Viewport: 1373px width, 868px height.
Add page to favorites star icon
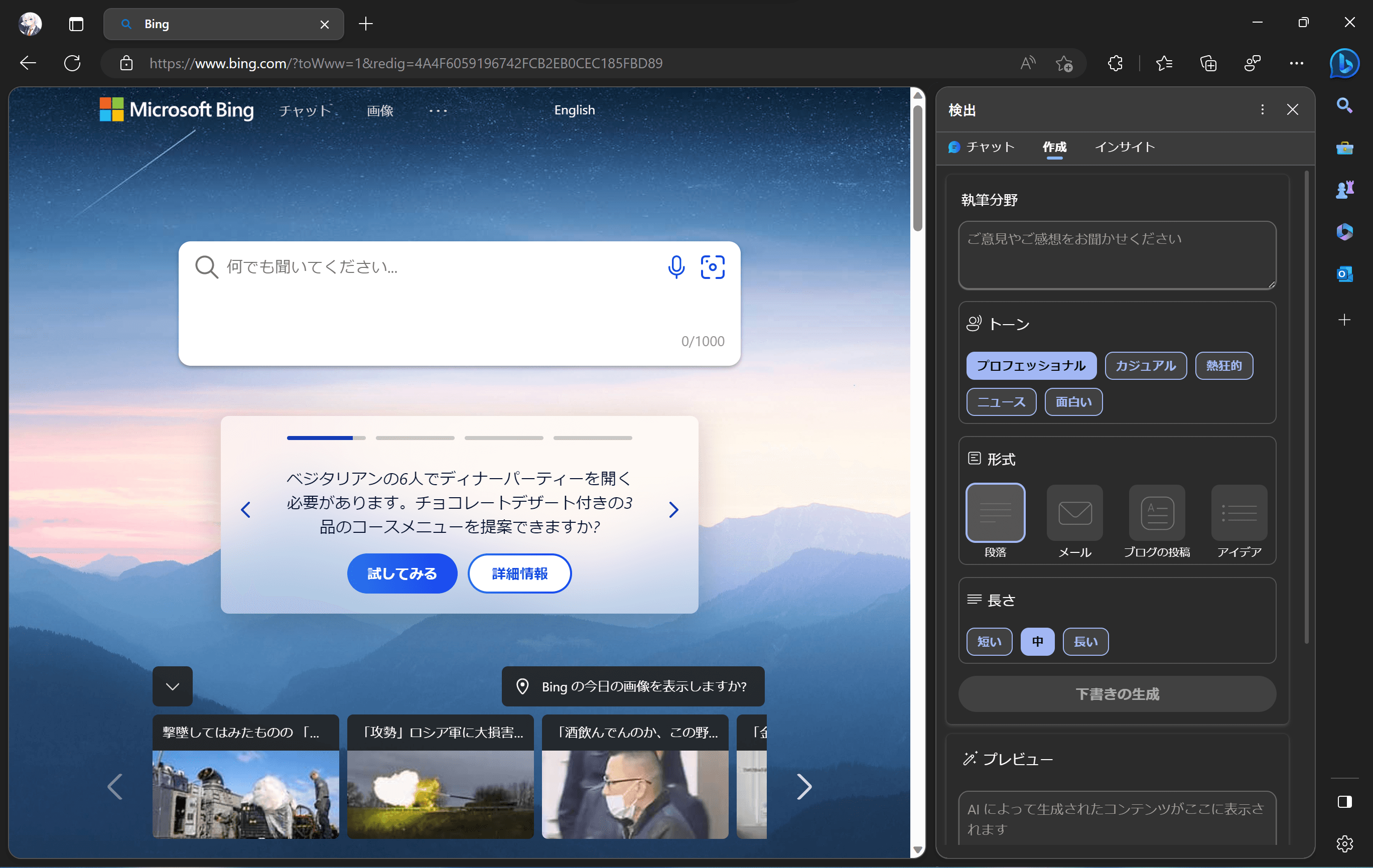(1064, 63)
